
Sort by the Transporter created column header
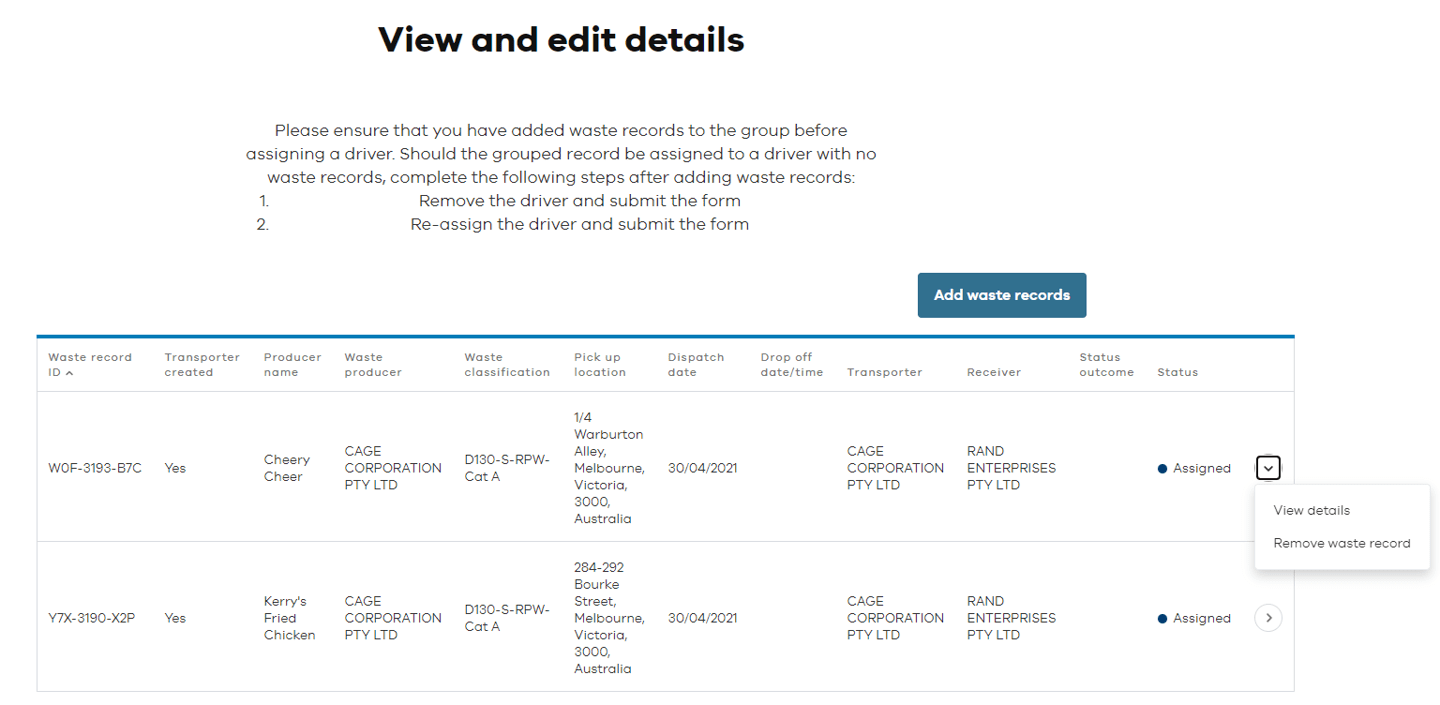[202, 364]
